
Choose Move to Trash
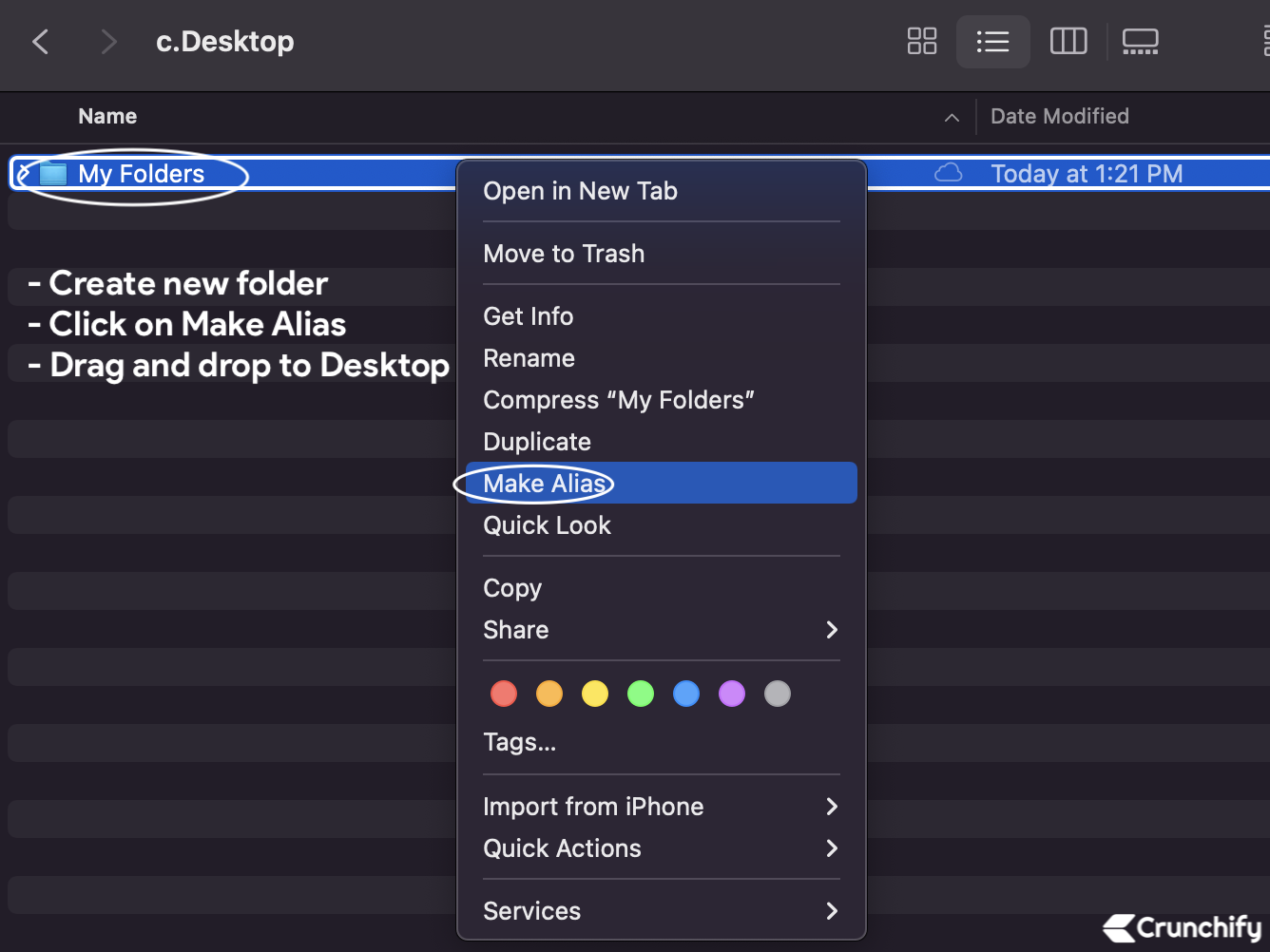662,254
